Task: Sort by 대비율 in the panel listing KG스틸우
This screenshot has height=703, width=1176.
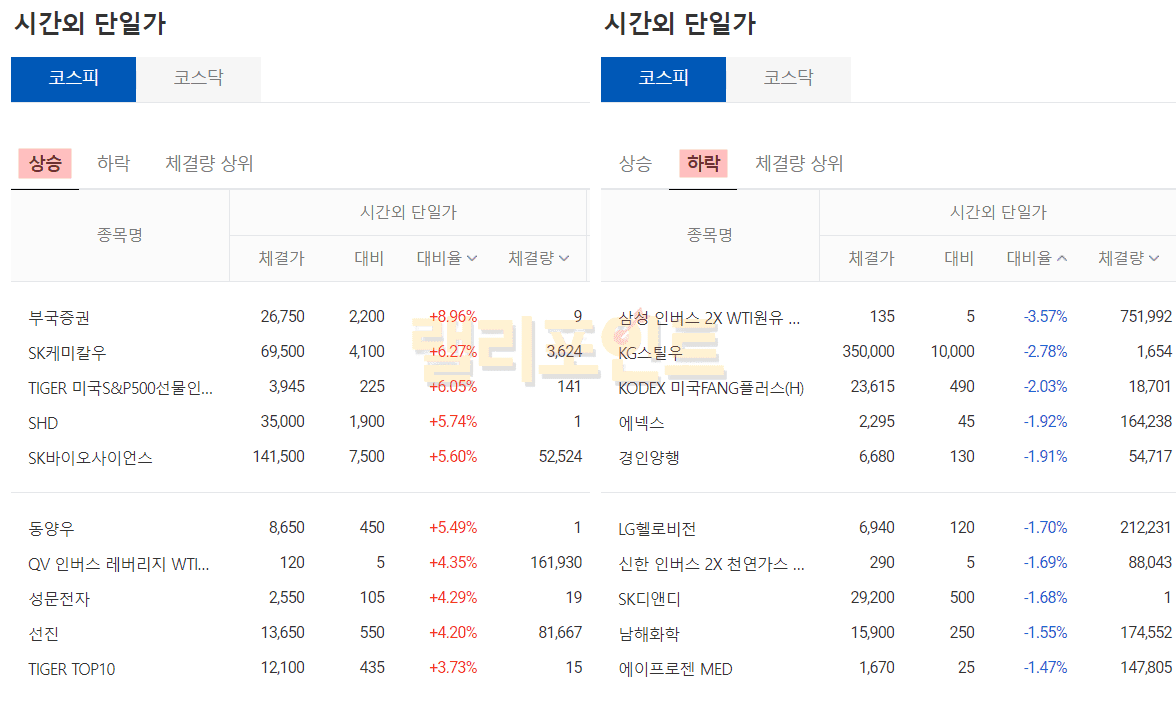Action: tap(1037, 258)
